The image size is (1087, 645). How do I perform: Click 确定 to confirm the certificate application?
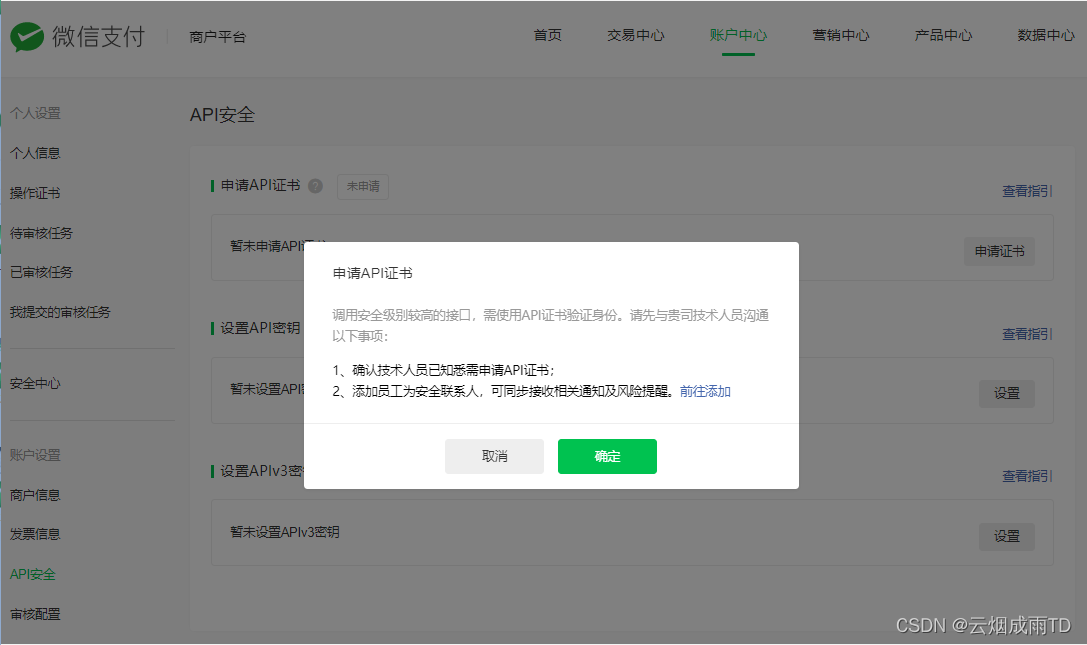click(607, 456)
